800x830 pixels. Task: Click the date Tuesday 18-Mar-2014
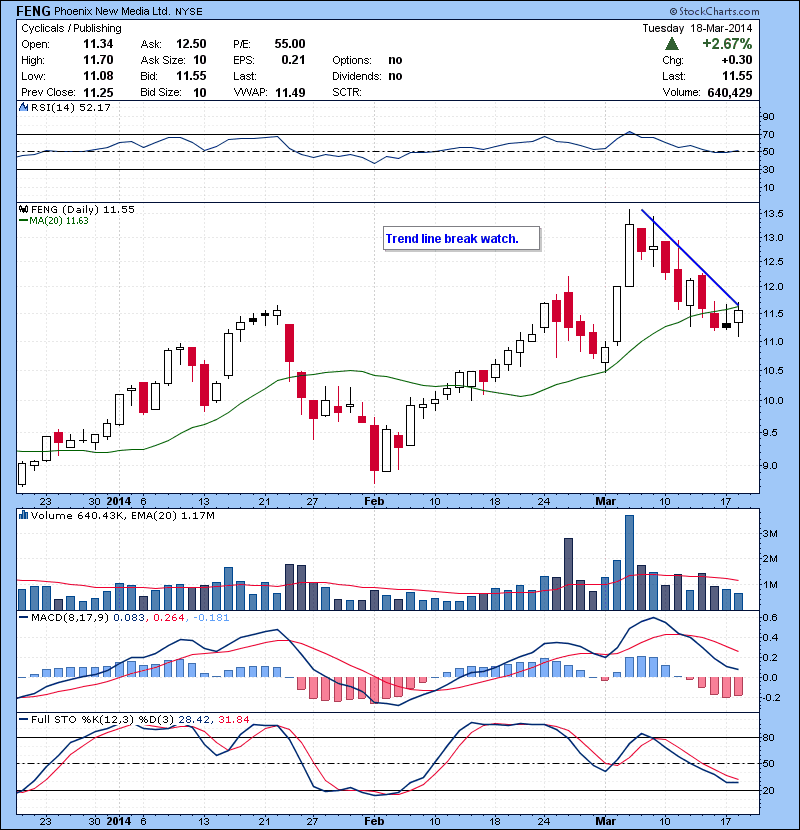(x=697, y=28)
